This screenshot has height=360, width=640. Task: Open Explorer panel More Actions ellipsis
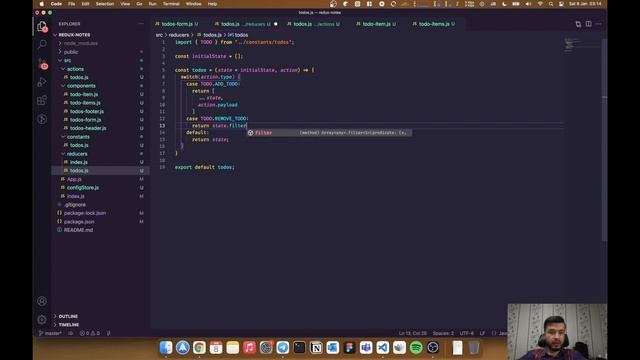coord(141,24)
